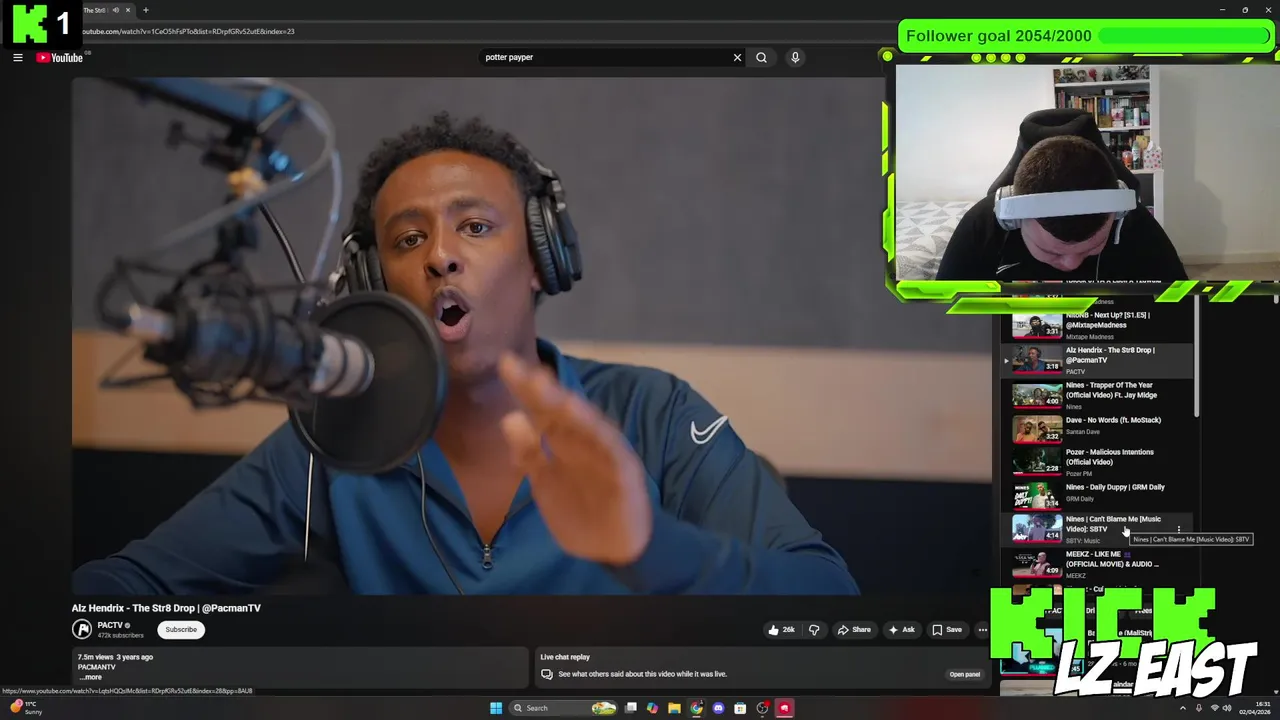The image size is (1280, 720).
Task: Open File Explorer from taskbar
Action: point(674,708)
